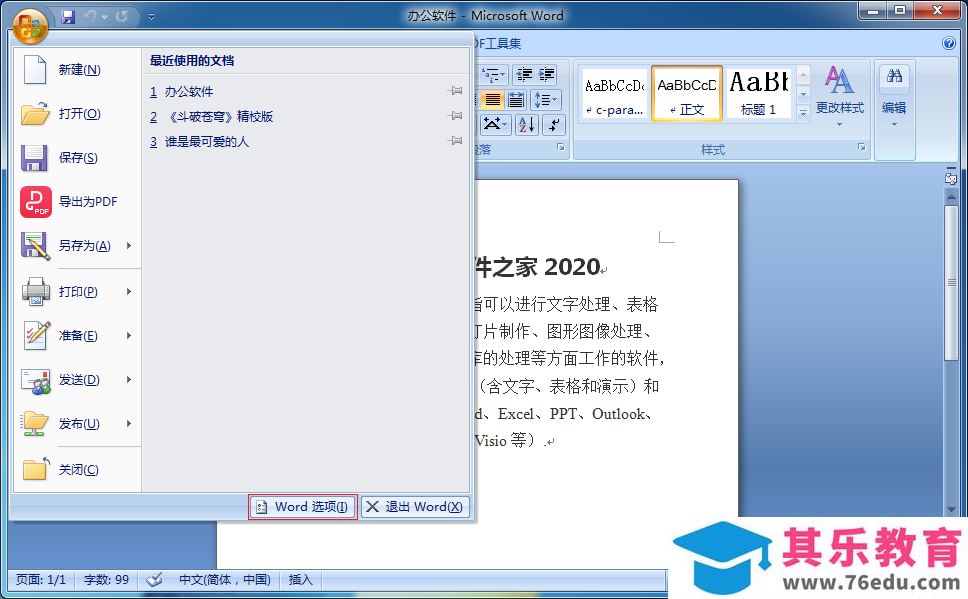Open the paragraph (段落) dialog launcher
This screenshot has width=968, height=599.
click(x=561, y=148)
